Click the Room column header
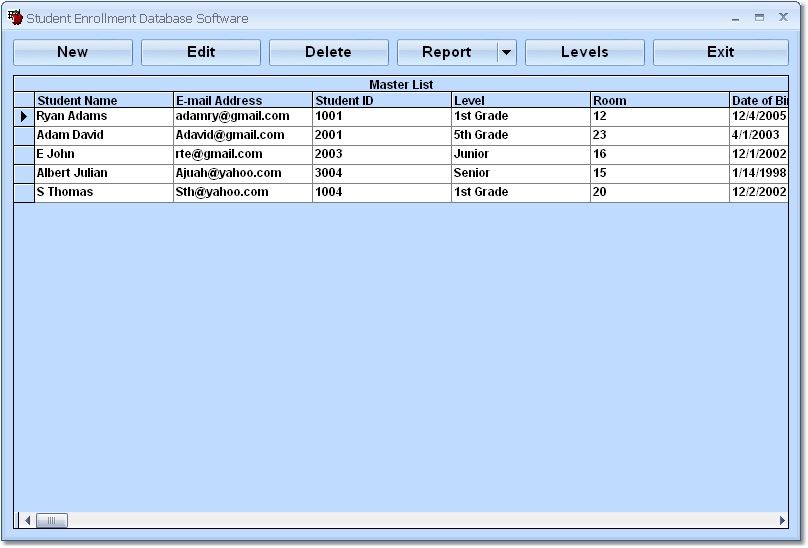The width and height of the screenshot is (808, 548). [660, 100]
